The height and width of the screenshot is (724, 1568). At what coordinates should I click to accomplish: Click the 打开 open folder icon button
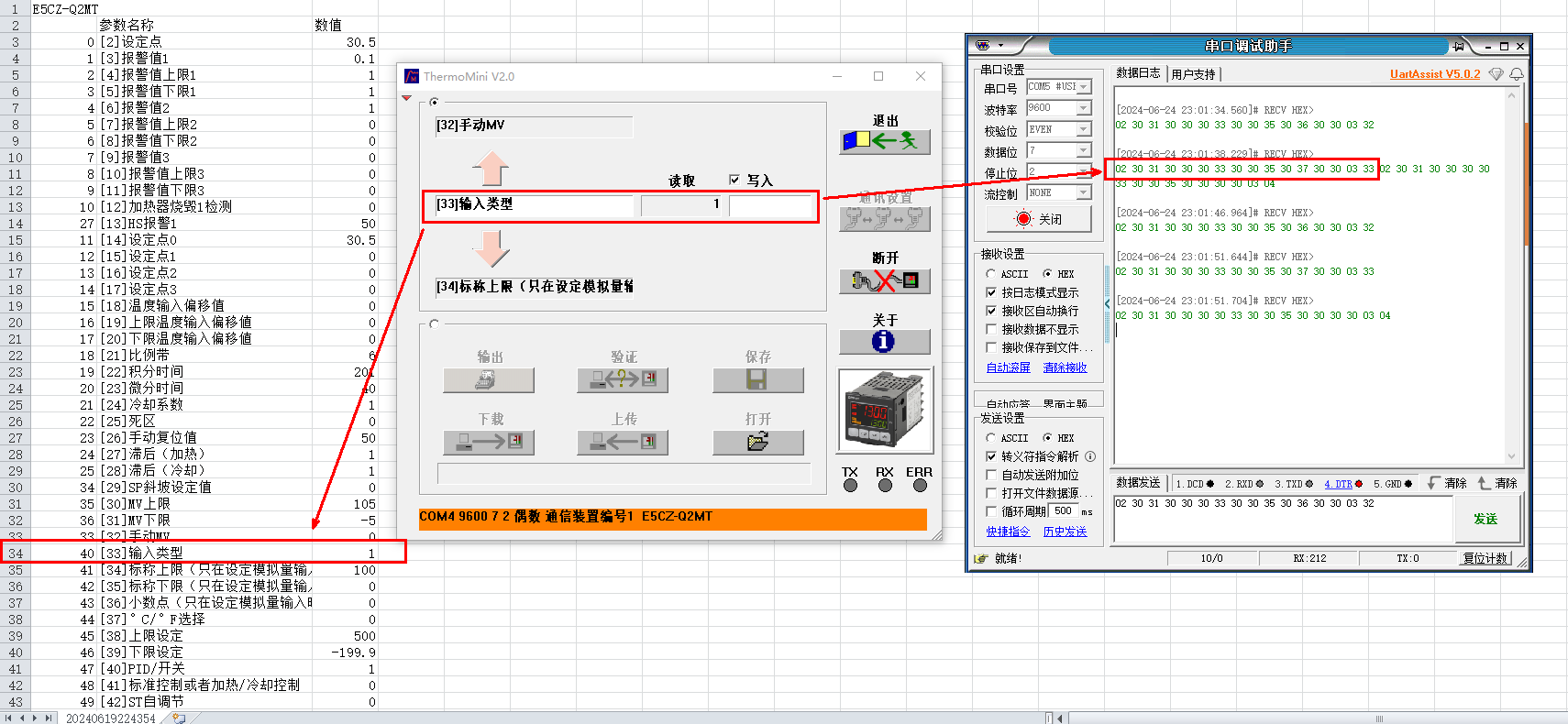[757, 442]
